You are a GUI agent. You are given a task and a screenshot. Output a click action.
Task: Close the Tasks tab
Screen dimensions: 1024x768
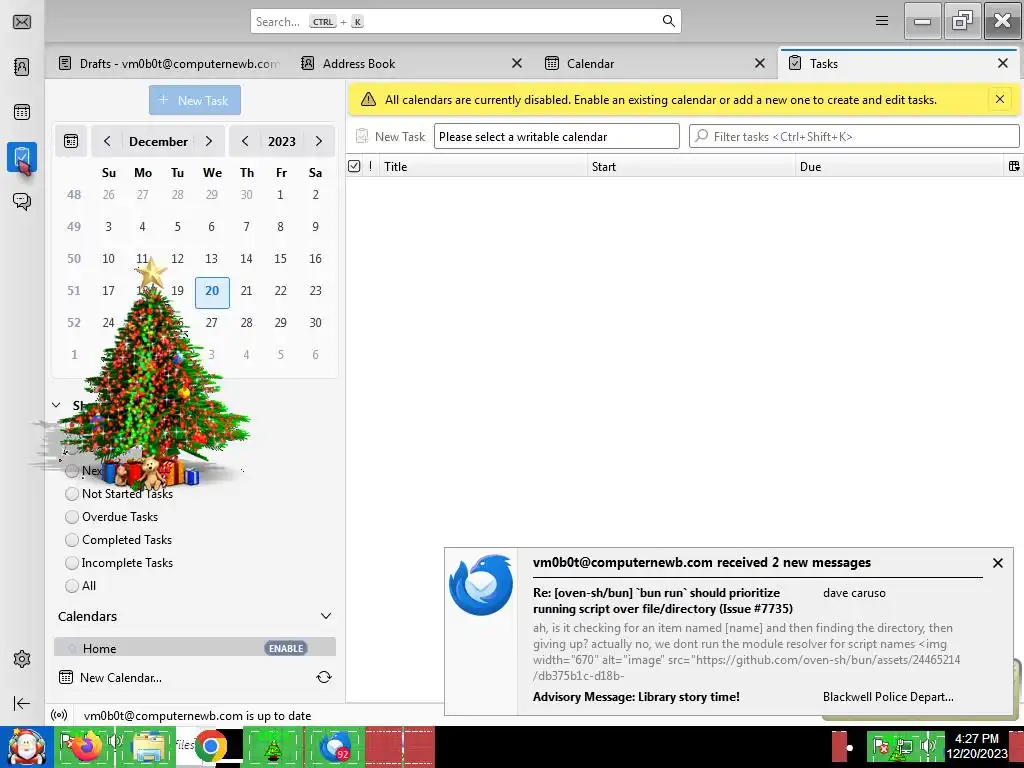pyautogui.click(x=1002, y=63)
